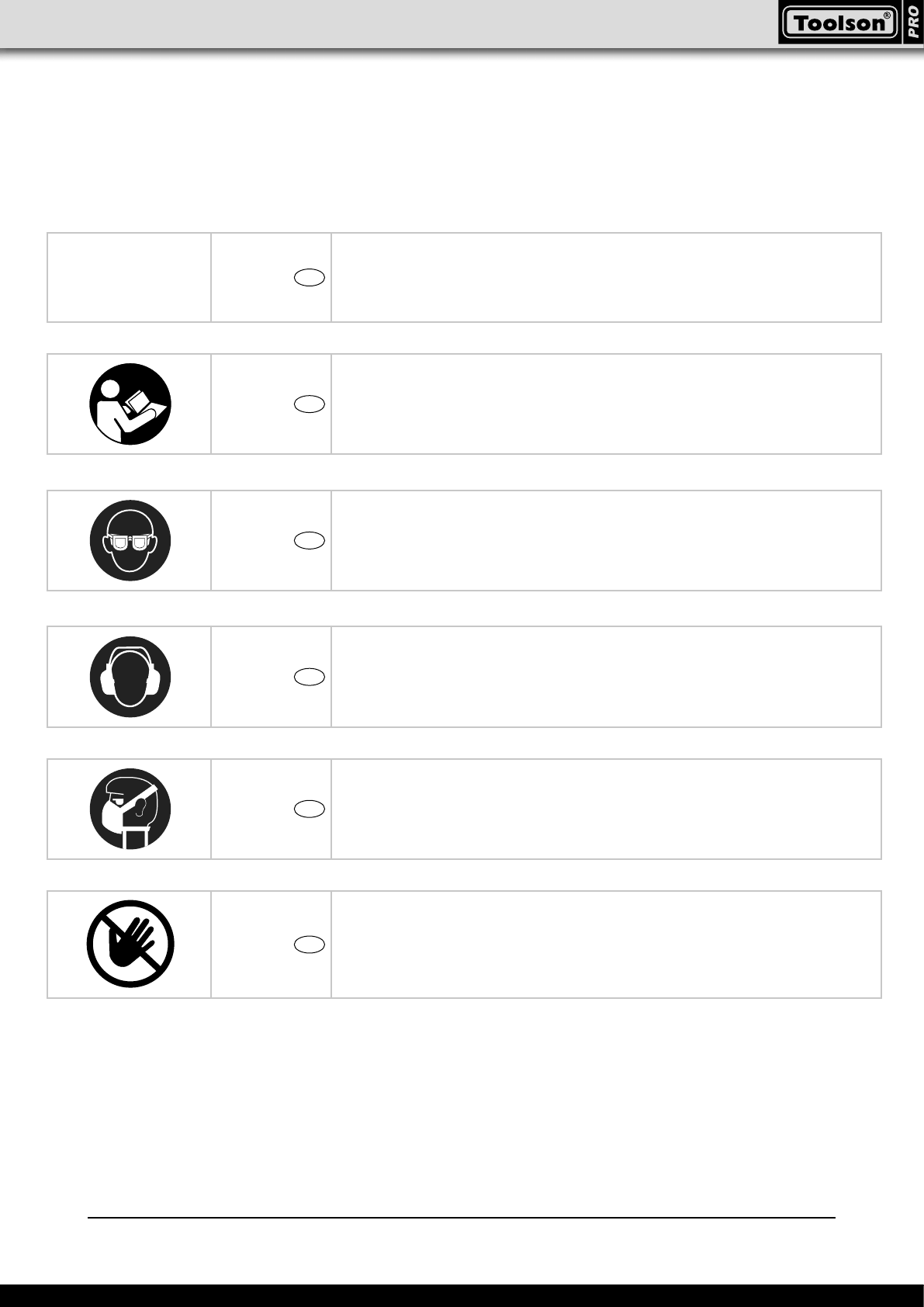
Task: Click the blank description cell in read-manual row
Action: coord(606,404)
